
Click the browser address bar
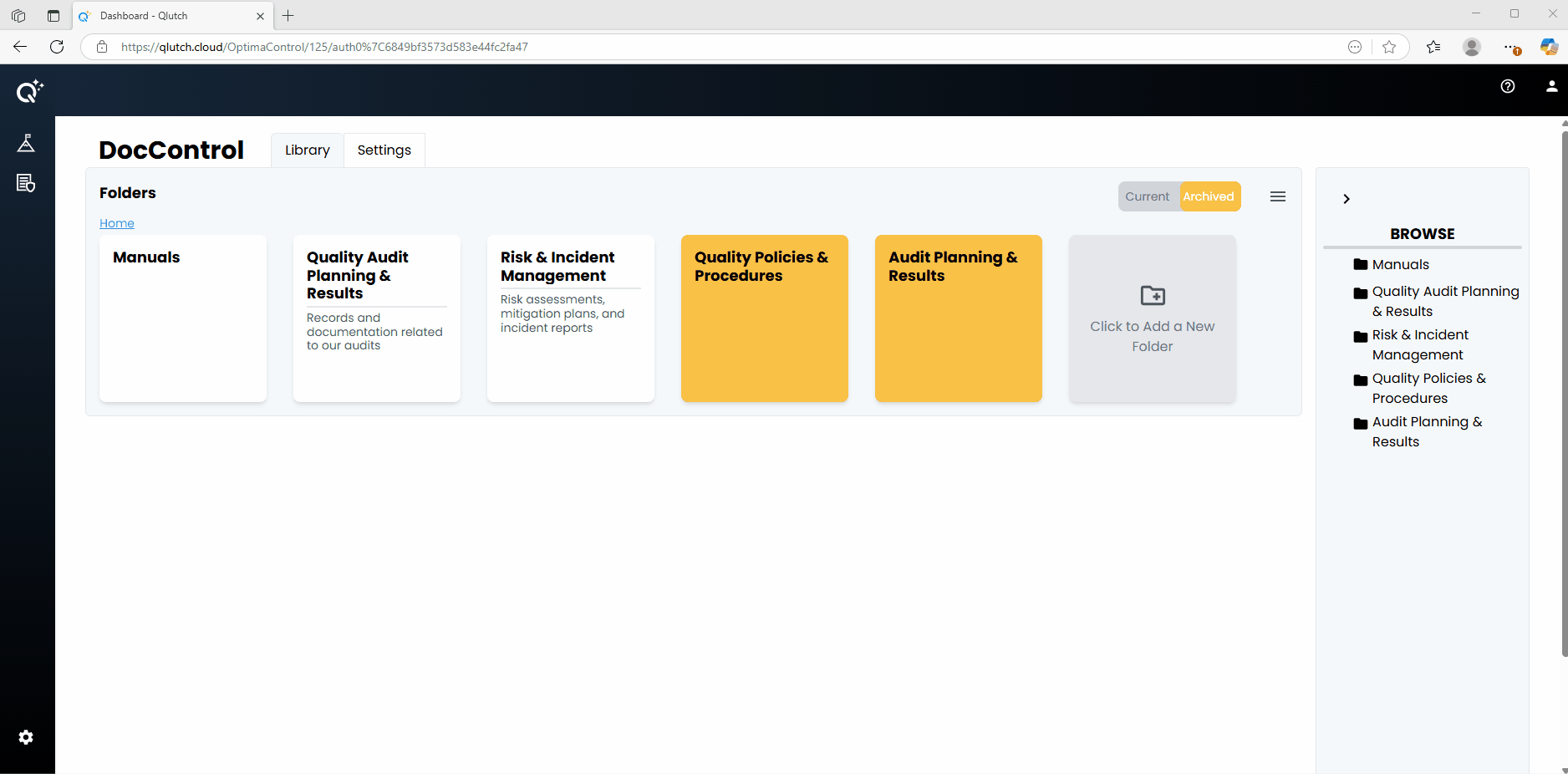coord(669,47)
